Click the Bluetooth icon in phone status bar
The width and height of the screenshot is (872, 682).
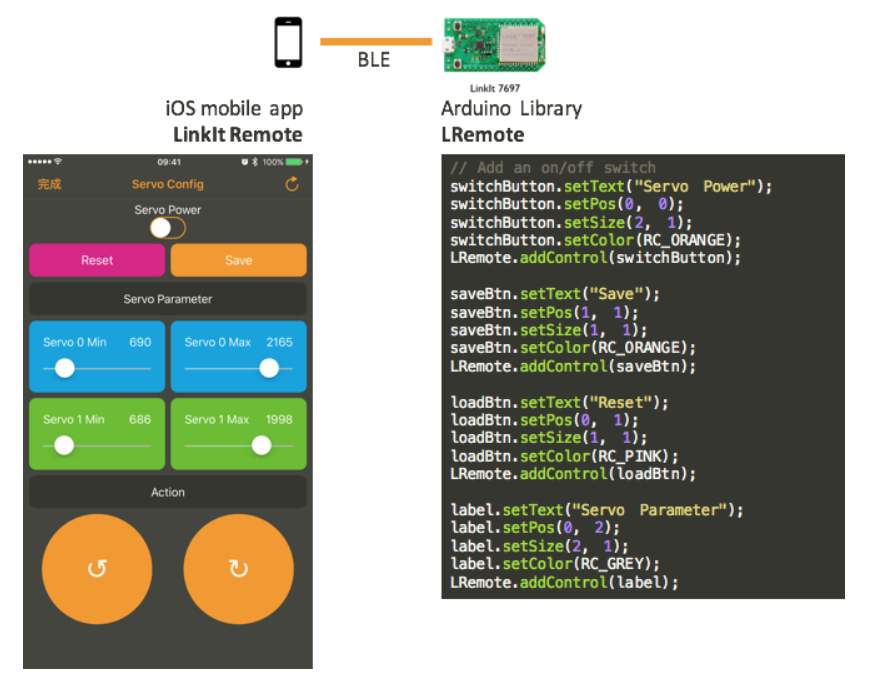point(255,162)
